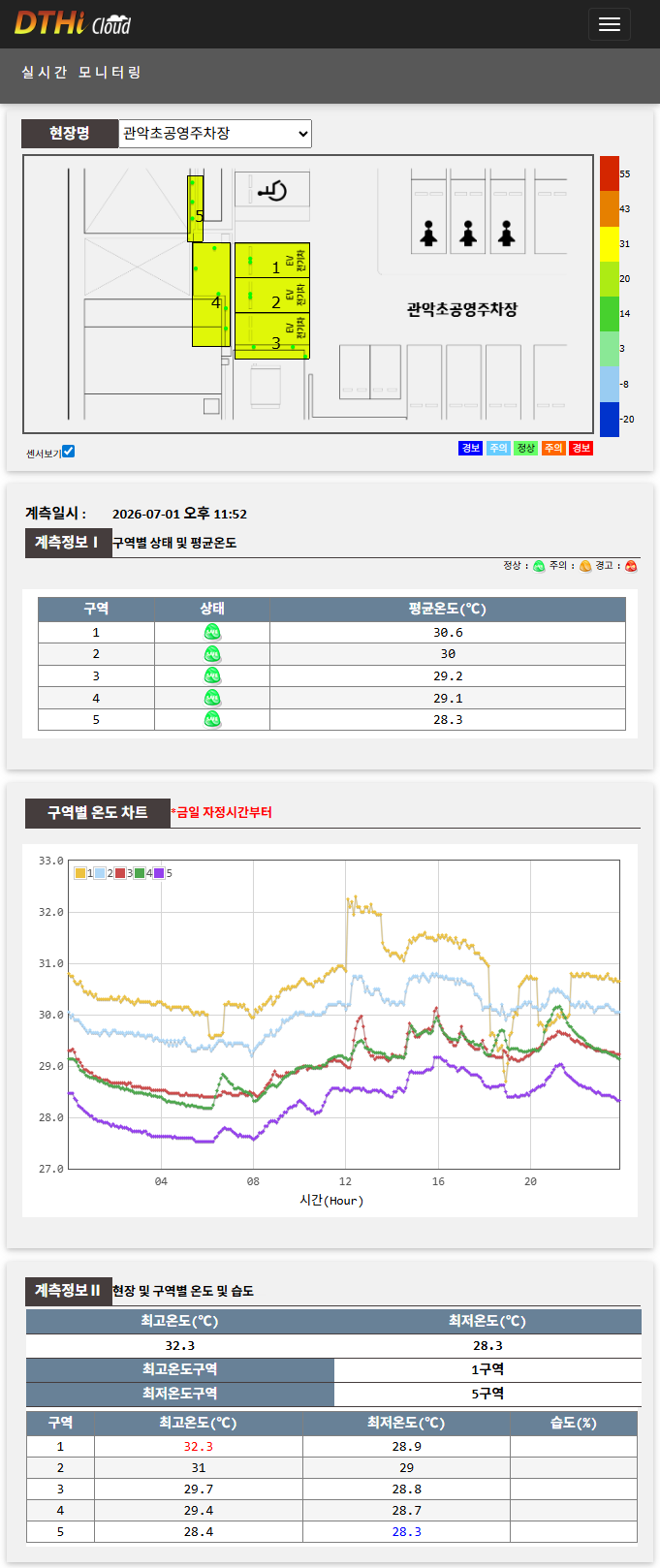The height and width of the screenshot is (1568, 660).
Task: Click the 계측정보 I section heading
Action: (67, 543)
